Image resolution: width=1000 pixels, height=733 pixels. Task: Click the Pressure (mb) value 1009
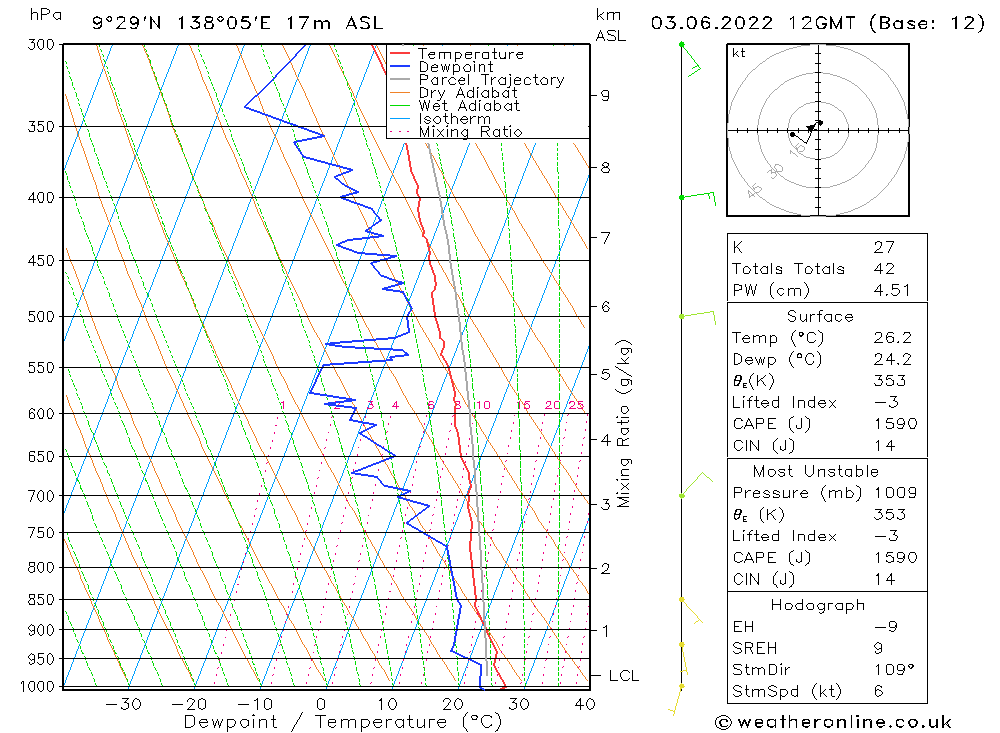[x=895, y=493]
